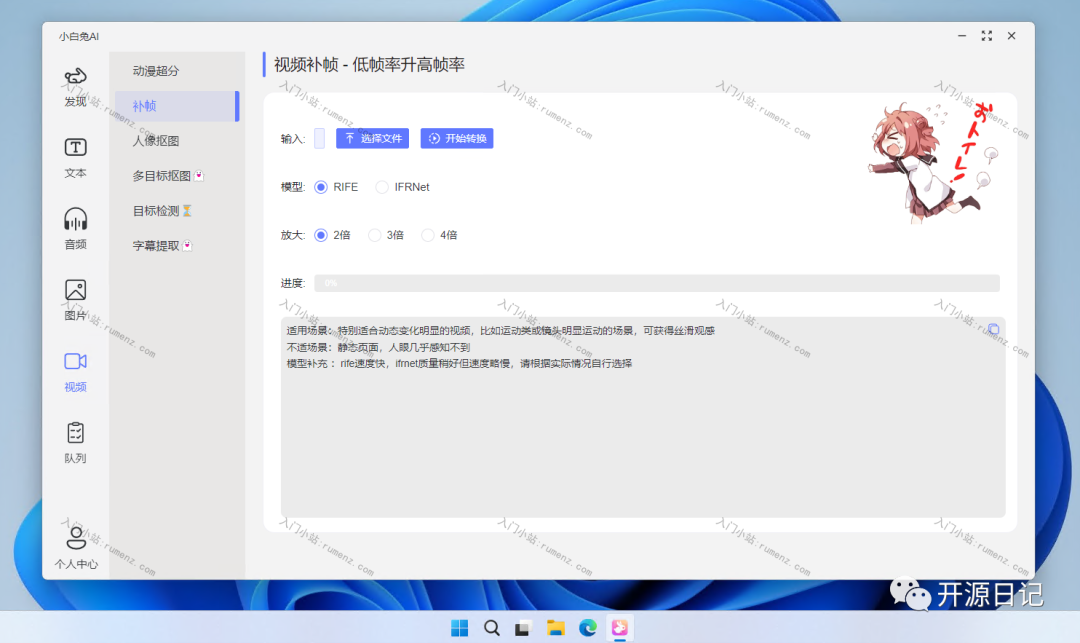Screen dimensions: 1080x643
Task: Open File Explorer from taskbar
Action: 555,628
